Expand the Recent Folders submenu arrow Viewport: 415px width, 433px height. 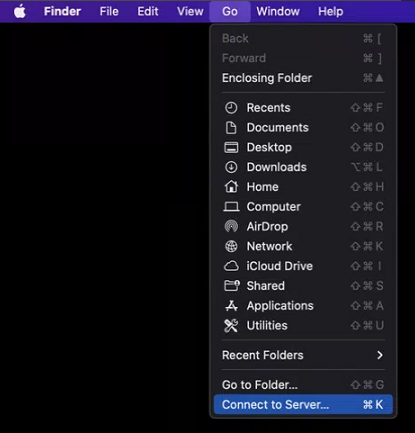pos(380,355)
